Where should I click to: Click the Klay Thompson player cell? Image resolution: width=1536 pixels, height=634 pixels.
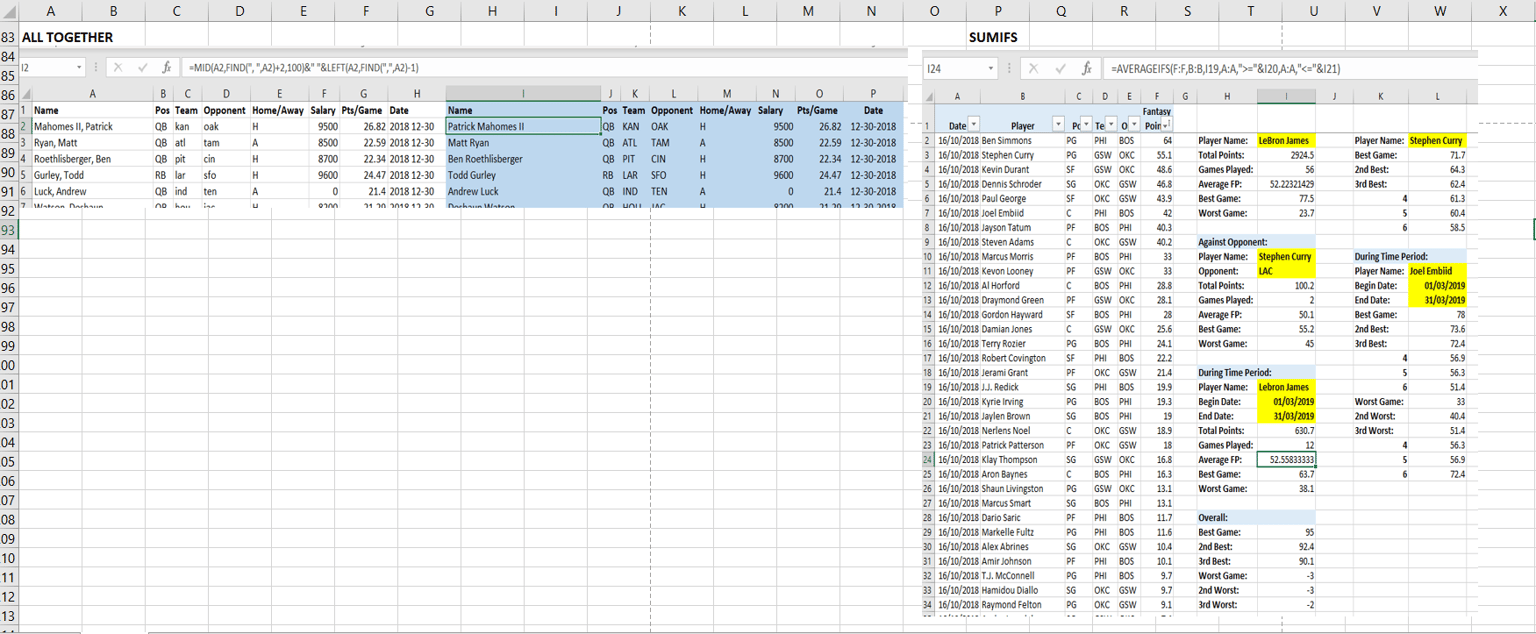click(1024, 459)
